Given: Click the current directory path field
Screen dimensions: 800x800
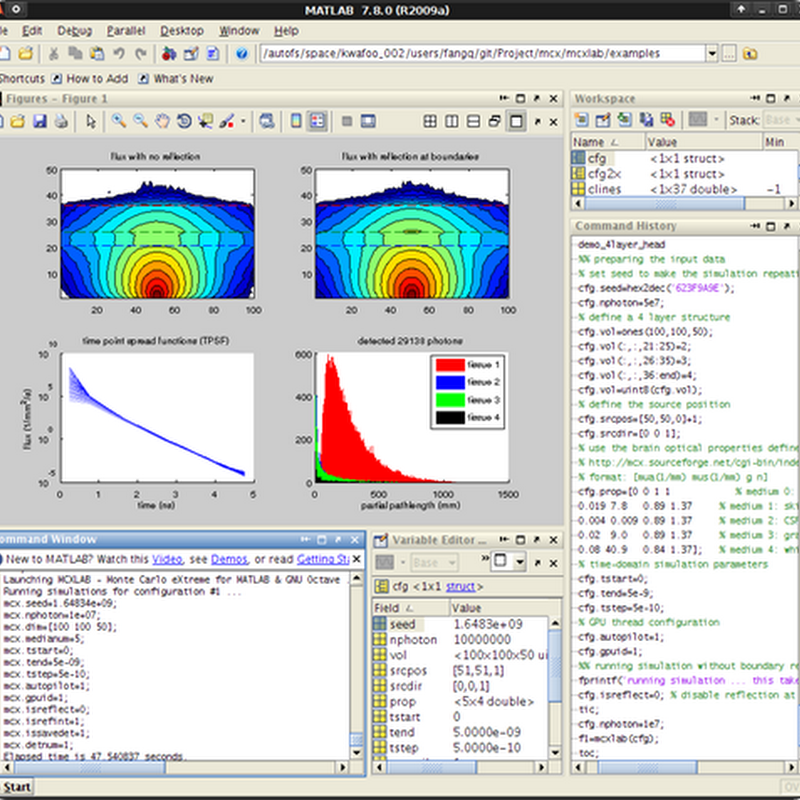Looking at the screenshot, I should (483, 53).
